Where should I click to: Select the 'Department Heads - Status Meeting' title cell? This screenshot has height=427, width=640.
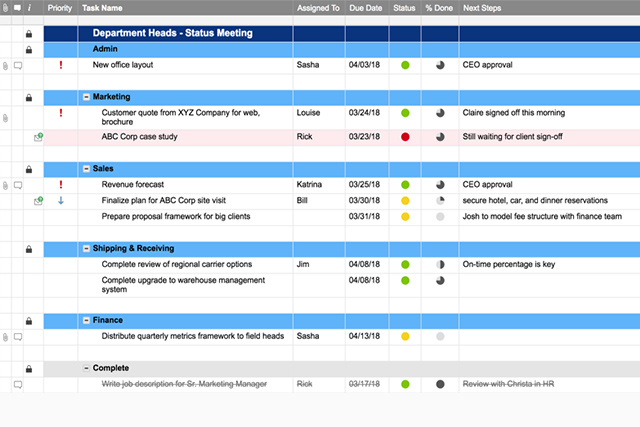point(185,33)
